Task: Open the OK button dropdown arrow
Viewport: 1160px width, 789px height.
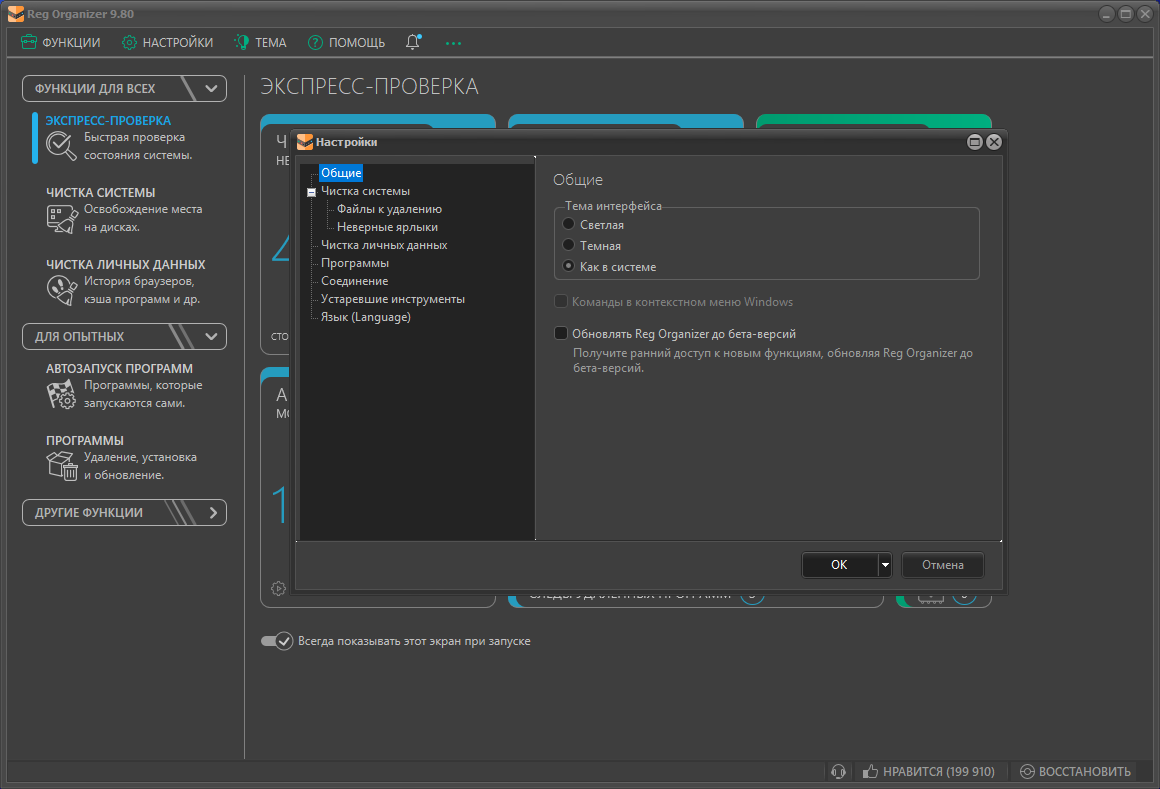Action: point(885,565)
